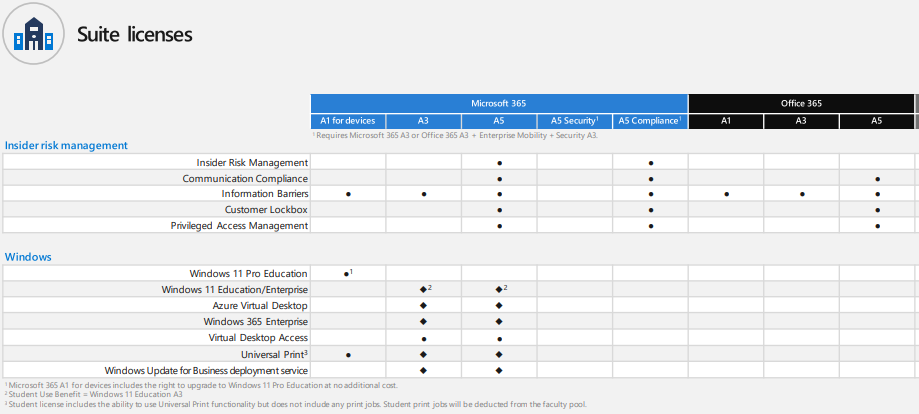The height and width of the screenshot is (414, 919).
Task: Click the Office 365 black header band
Action: [x=801, y=103]
